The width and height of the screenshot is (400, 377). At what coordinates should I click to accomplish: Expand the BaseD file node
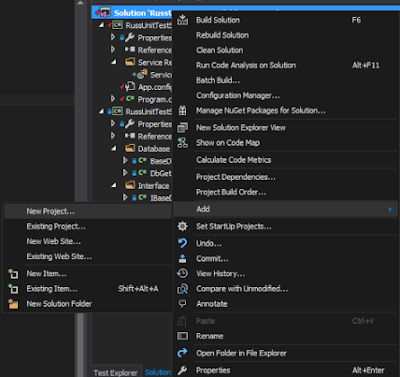click(125, 160)
